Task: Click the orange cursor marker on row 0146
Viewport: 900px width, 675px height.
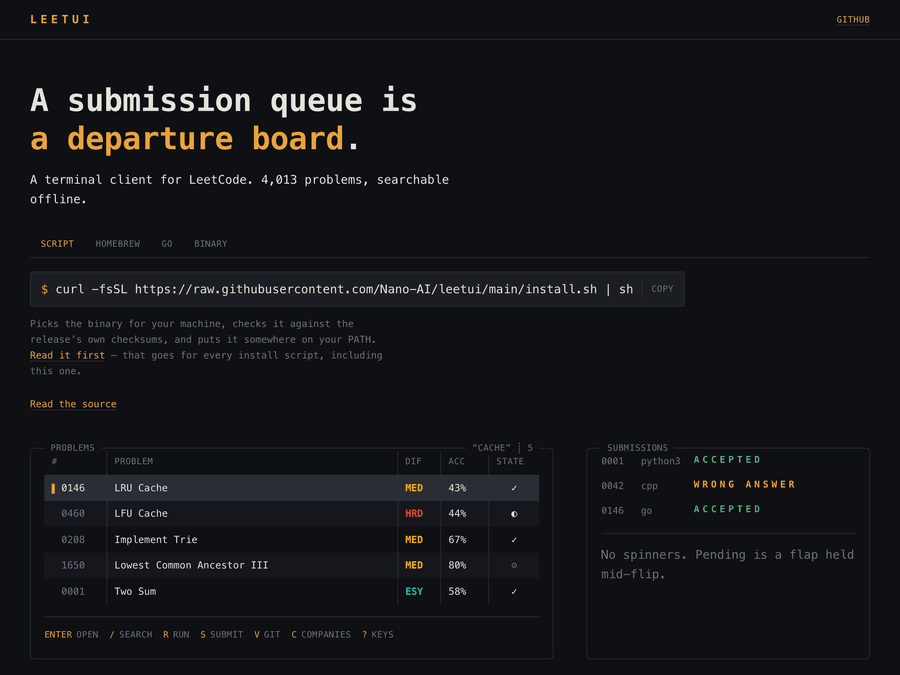Action: coord(53,488)
